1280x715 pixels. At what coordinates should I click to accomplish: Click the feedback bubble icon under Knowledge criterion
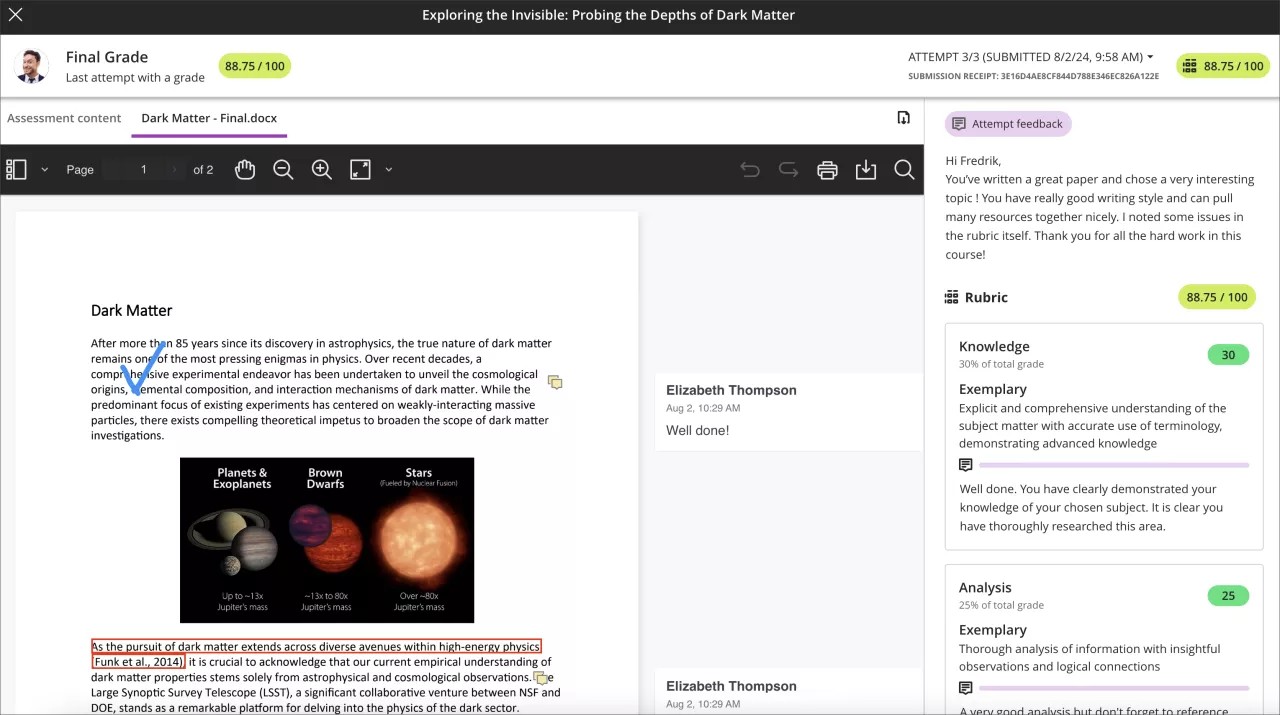[x=964, y=464]
